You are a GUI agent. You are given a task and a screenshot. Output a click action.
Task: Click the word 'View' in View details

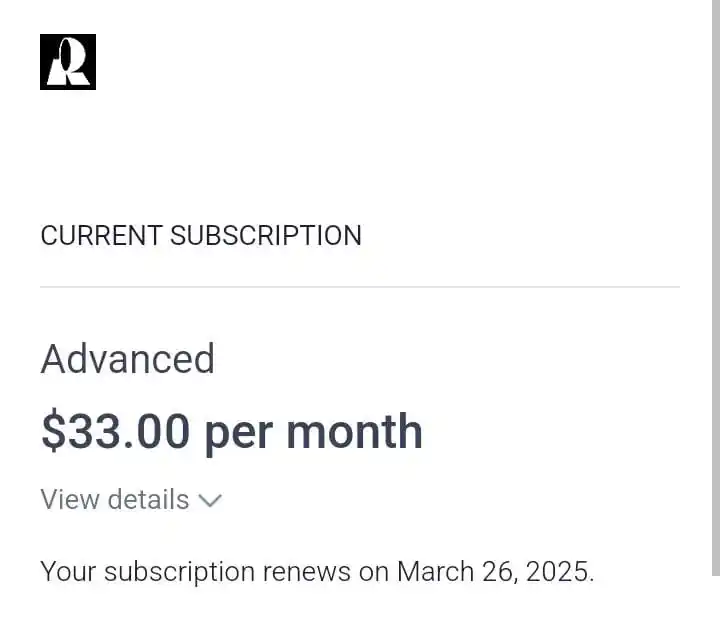69,499
